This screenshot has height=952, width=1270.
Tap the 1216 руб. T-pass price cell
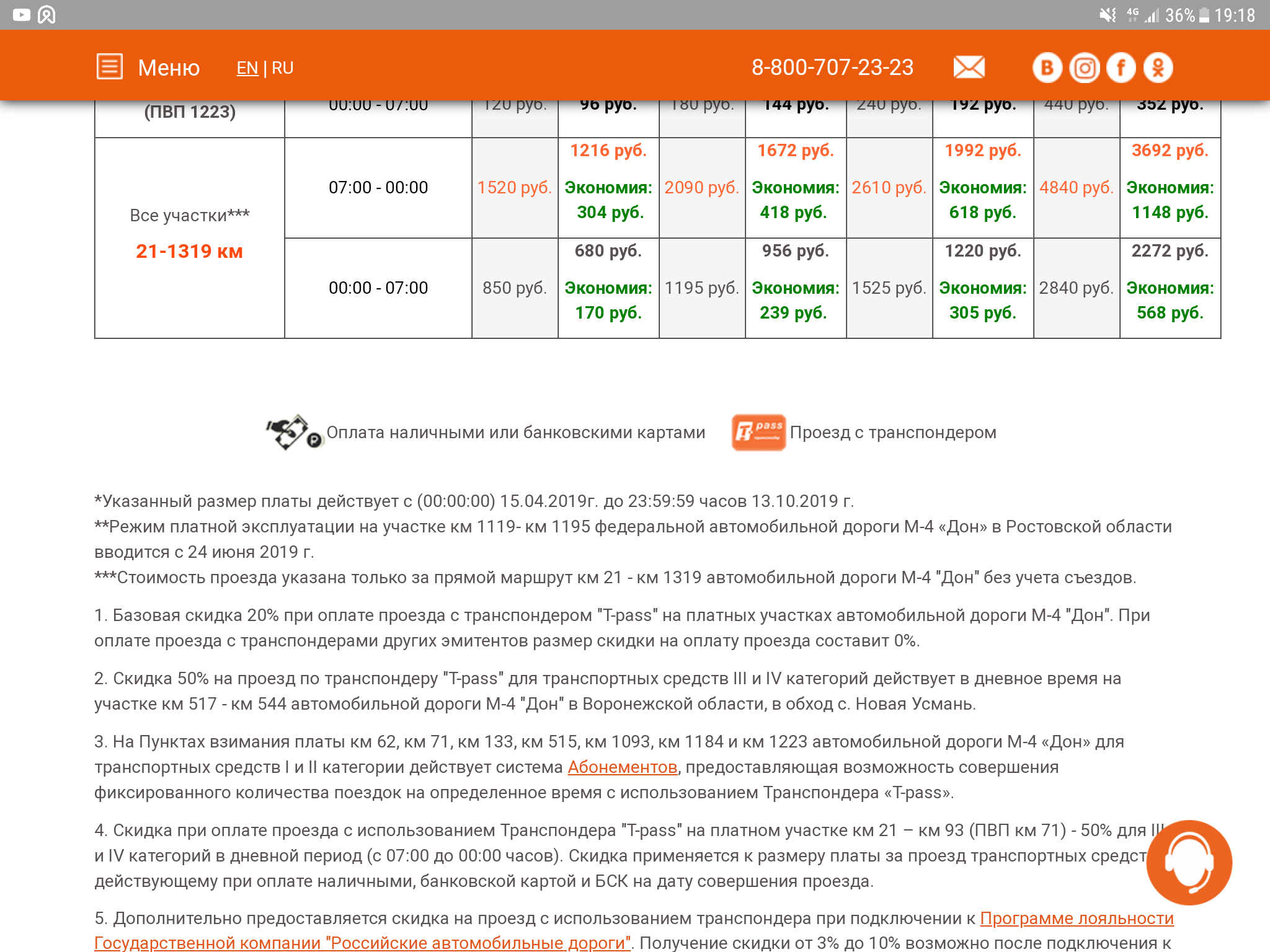coord(608,151)
